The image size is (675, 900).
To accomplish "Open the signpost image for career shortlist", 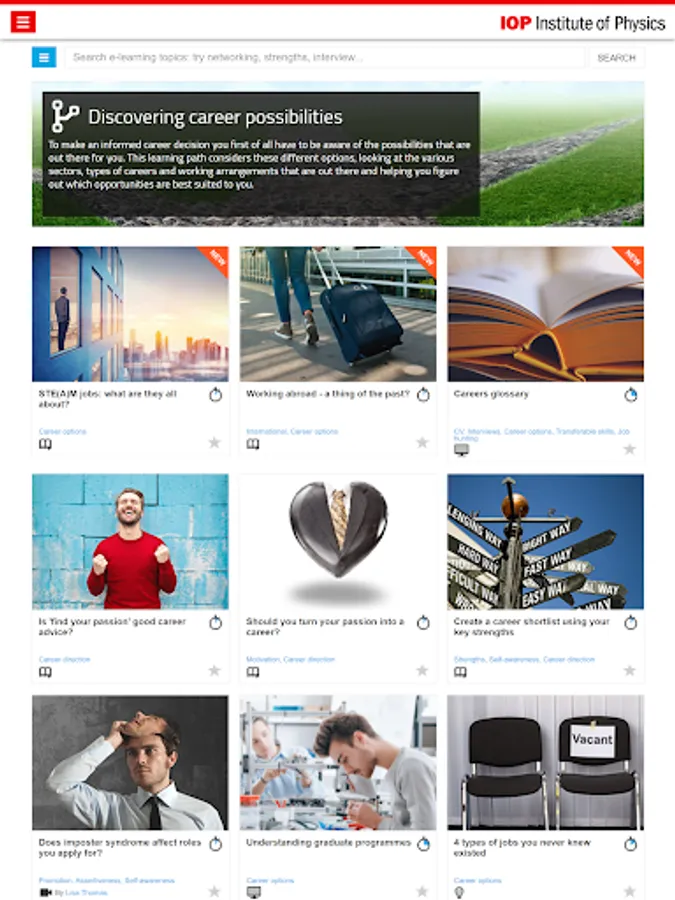I will pyautogui.click(x=545, y=541).
